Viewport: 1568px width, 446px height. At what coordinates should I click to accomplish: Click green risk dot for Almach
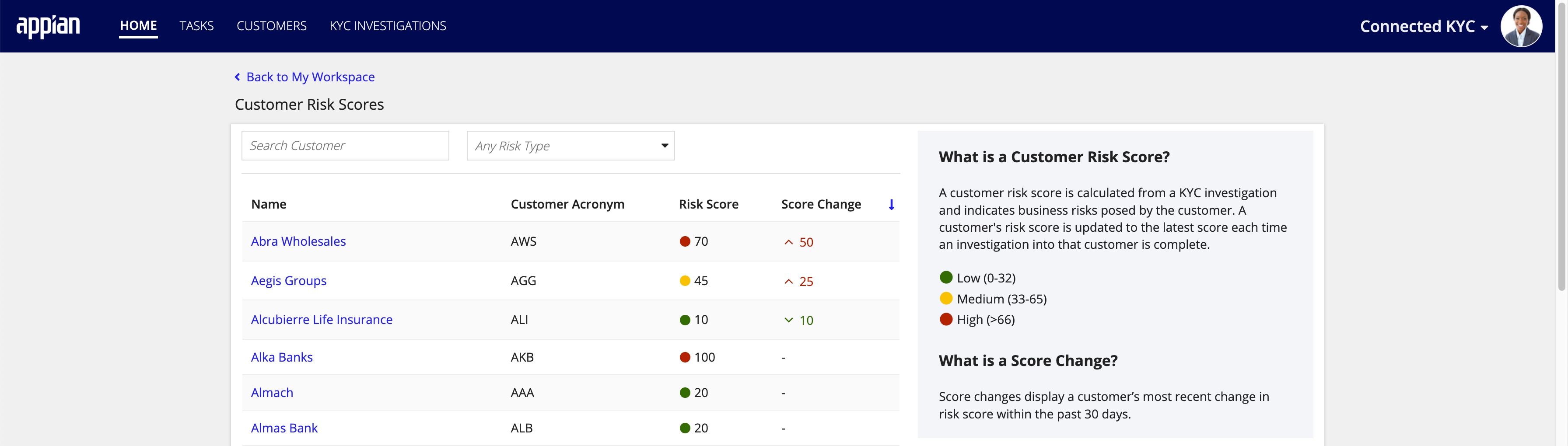tap(685, 393)
